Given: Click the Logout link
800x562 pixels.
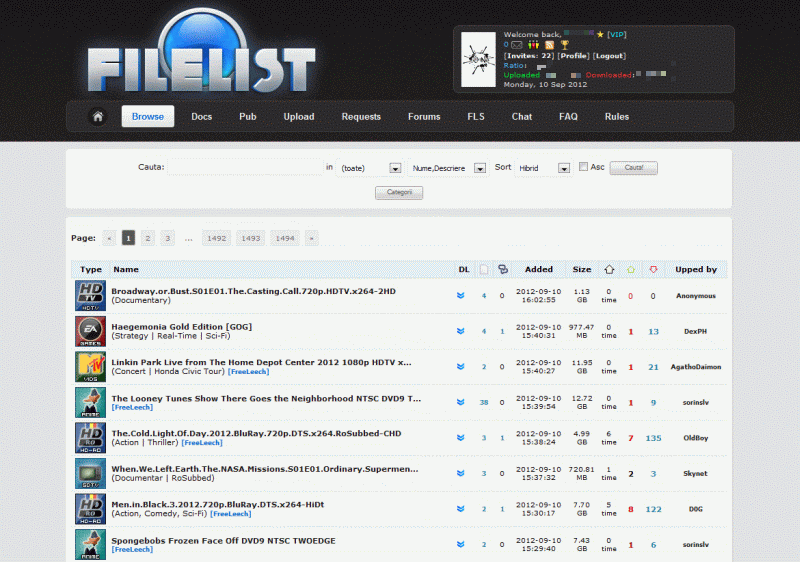Looking at the screenshot, I should point(609,56).
